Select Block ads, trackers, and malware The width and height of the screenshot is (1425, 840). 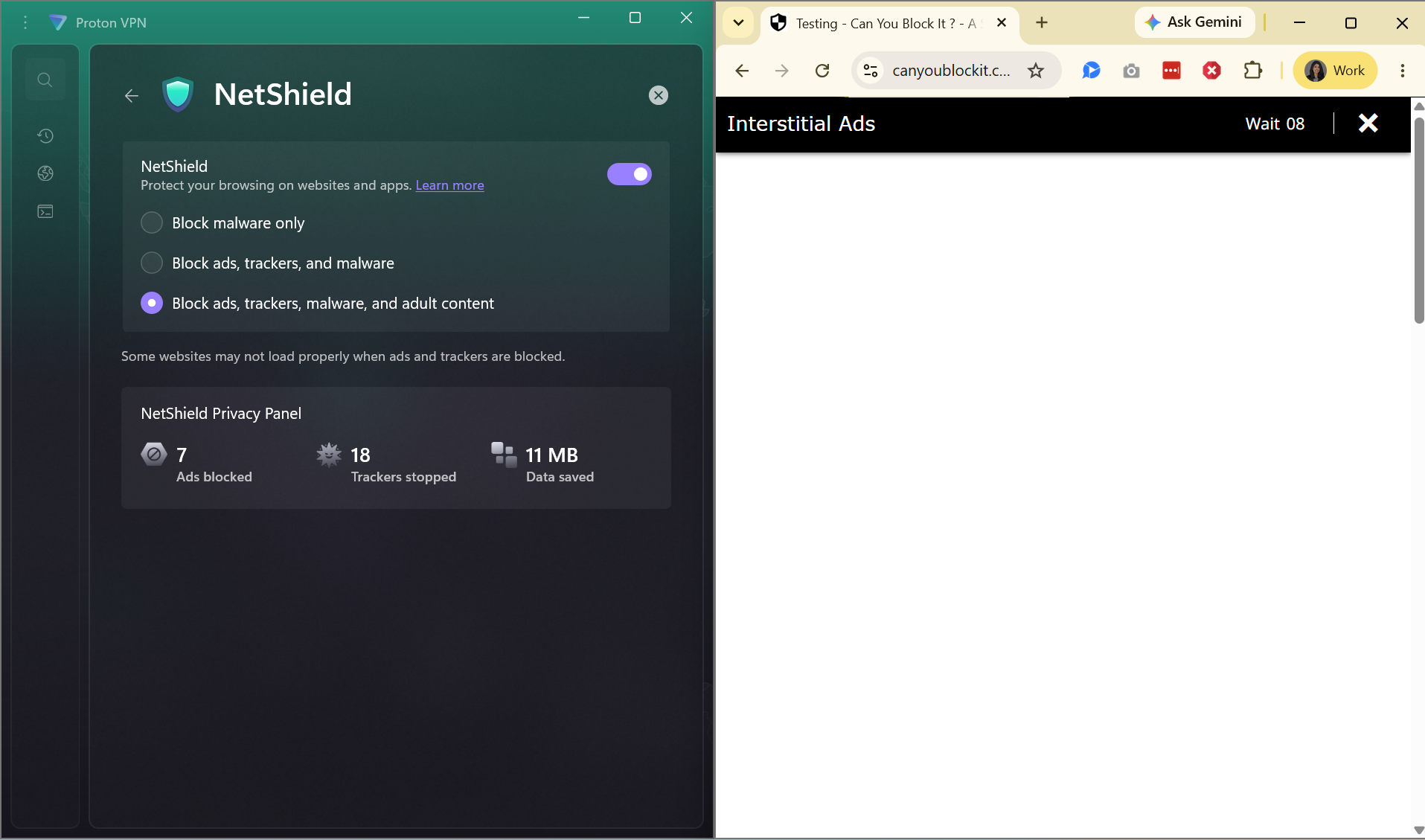coord(152,263)
